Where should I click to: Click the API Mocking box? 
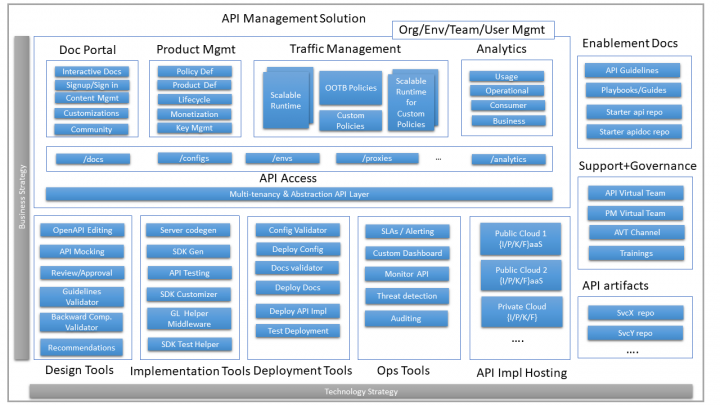[x=81, y=251]
